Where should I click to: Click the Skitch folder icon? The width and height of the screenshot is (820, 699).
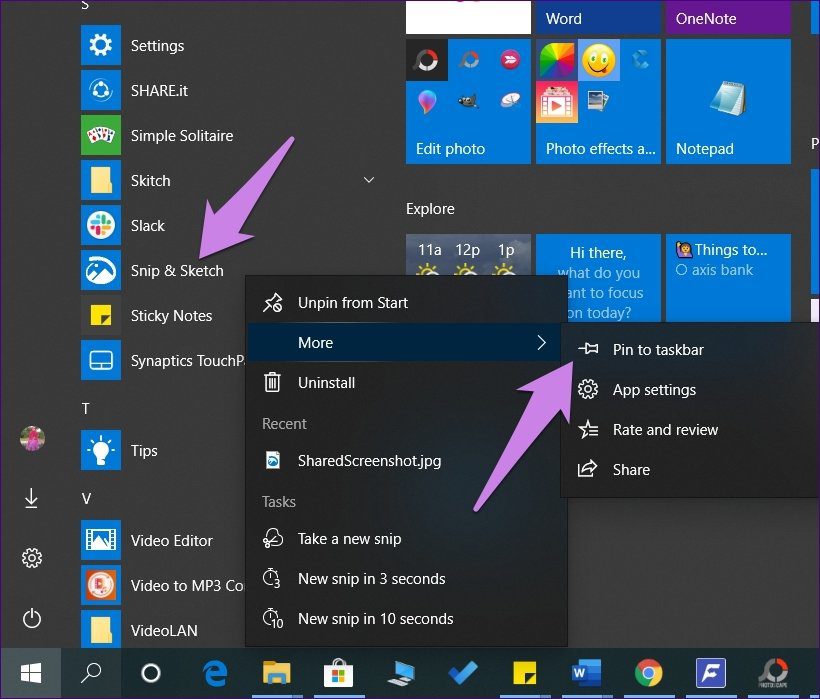(x=101, y=180)
